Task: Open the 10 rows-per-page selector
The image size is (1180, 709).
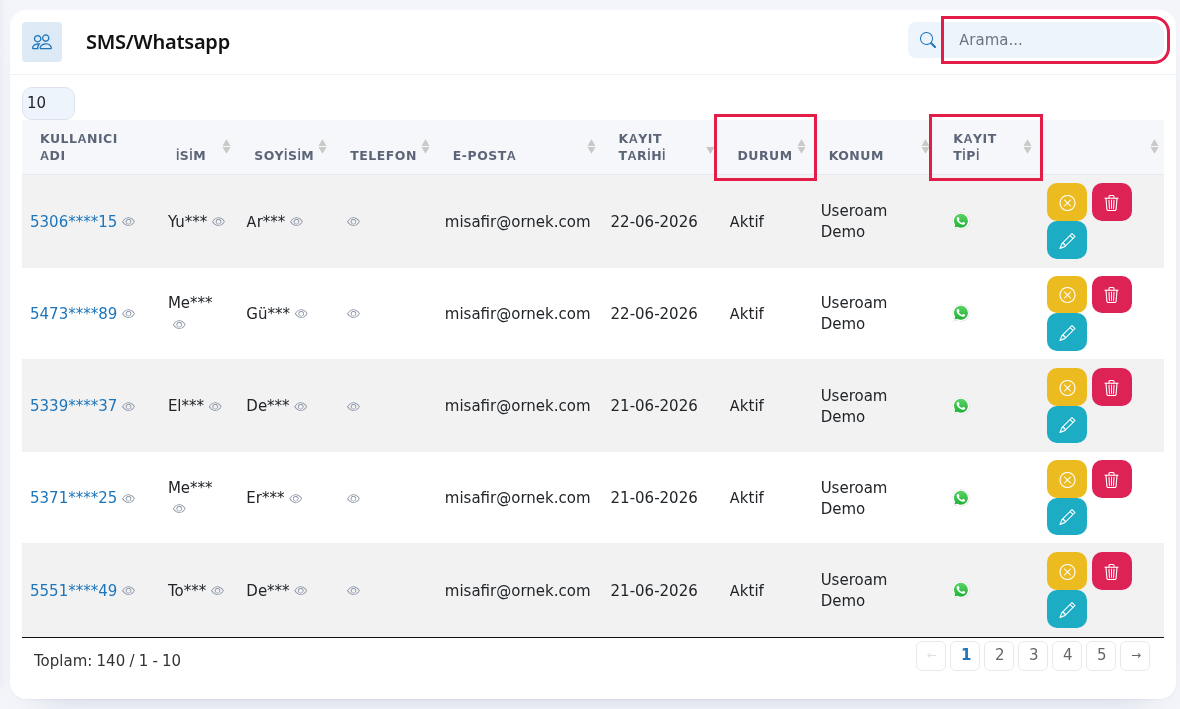Action: click(x=48, y=103)
